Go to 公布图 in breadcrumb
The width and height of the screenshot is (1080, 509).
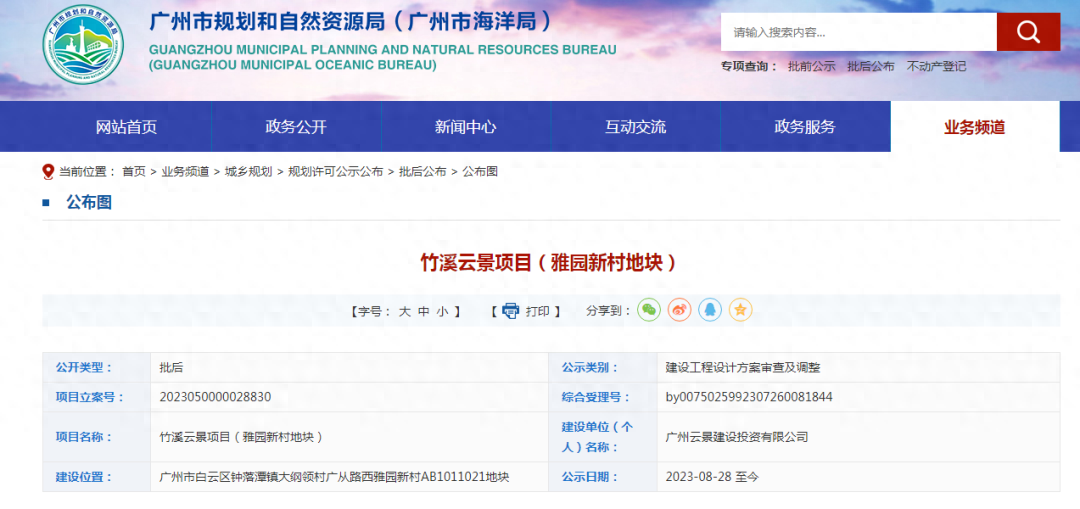(480, 172)
